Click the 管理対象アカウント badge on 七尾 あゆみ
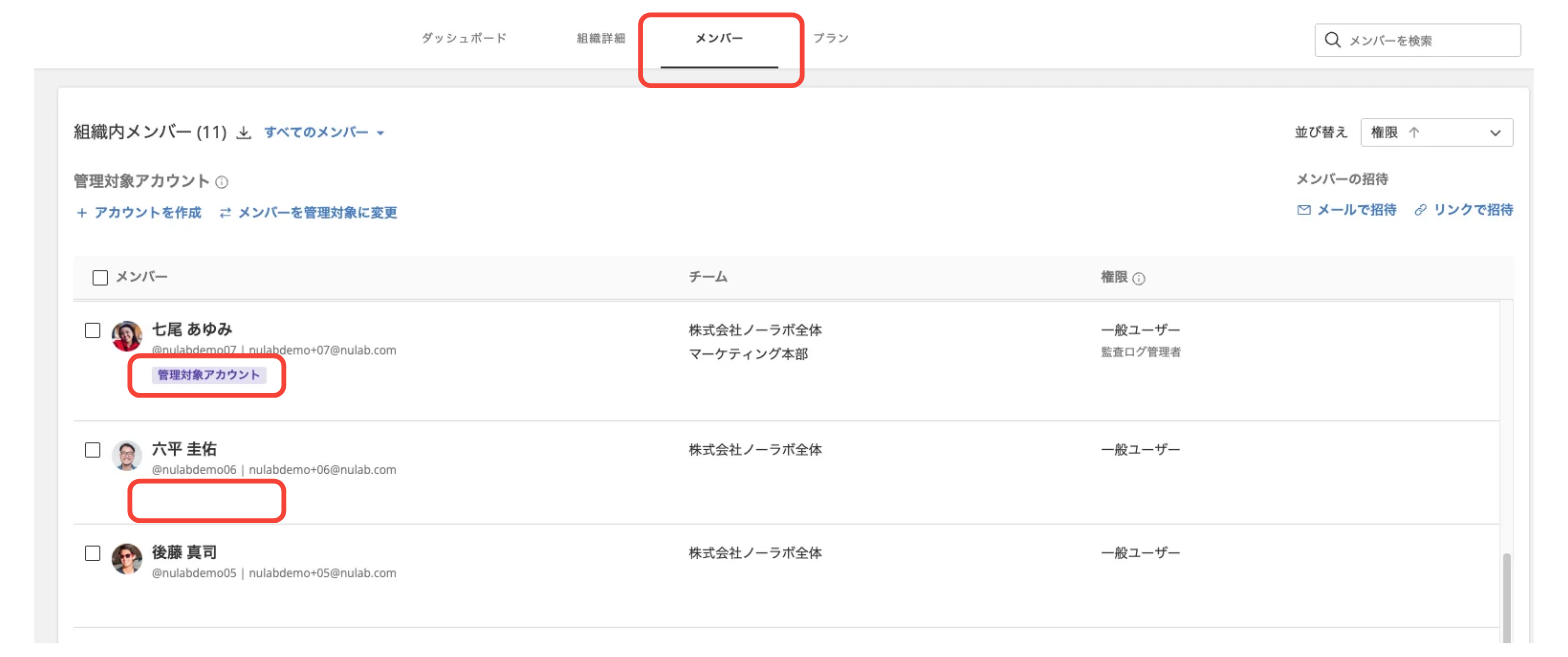The image size is (1568, 657). (209, 375)
